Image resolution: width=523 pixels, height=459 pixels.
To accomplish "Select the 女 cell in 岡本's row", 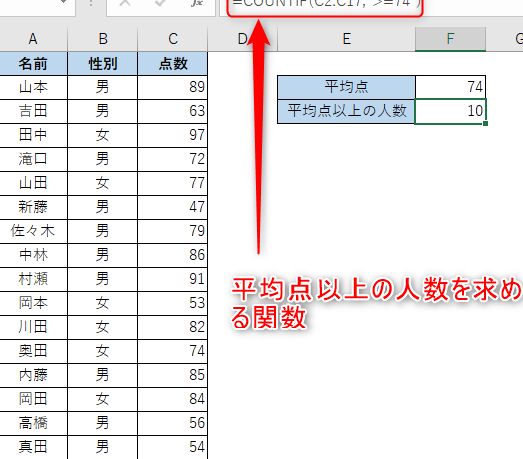I will click(x=103, y=304).
